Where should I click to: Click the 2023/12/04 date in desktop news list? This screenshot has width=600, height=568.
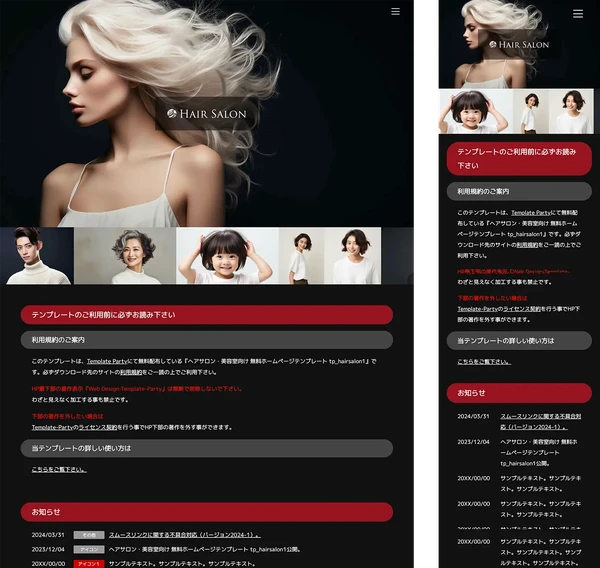pyautogui.click(x=48, y=549)
